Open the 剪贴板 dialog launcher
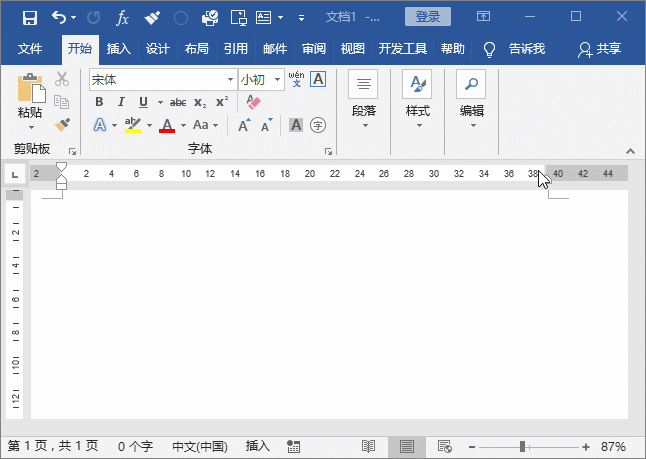Image resolution: width=646 pixels, height=459 pixels. point(73,151)
